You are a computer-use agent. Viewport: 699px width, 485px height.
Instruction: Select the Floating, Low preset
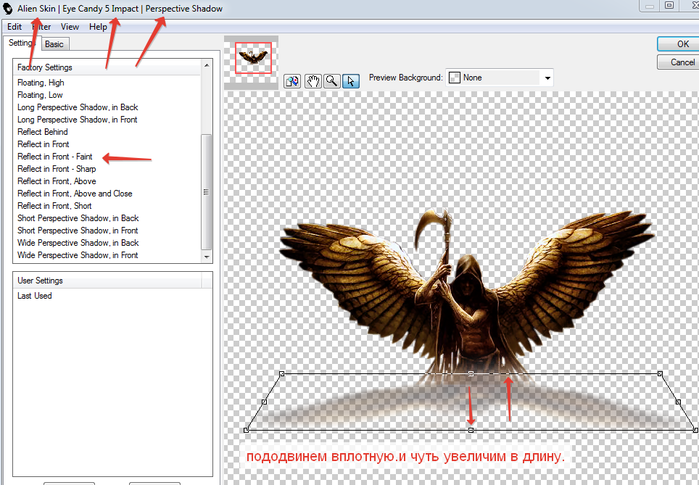click(x=40, y=95)
